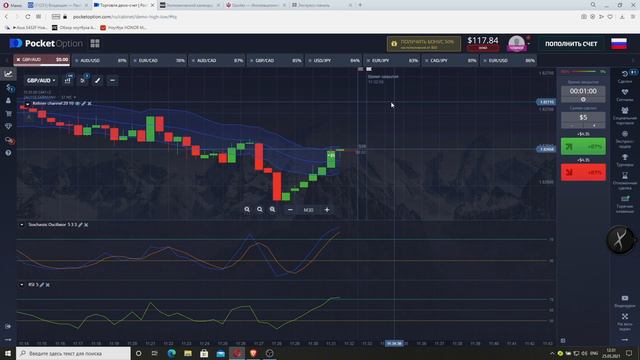Screen dimensions: 640x360
Task: Click the minus line toolbar button
Action: click(x=112, y=80)
